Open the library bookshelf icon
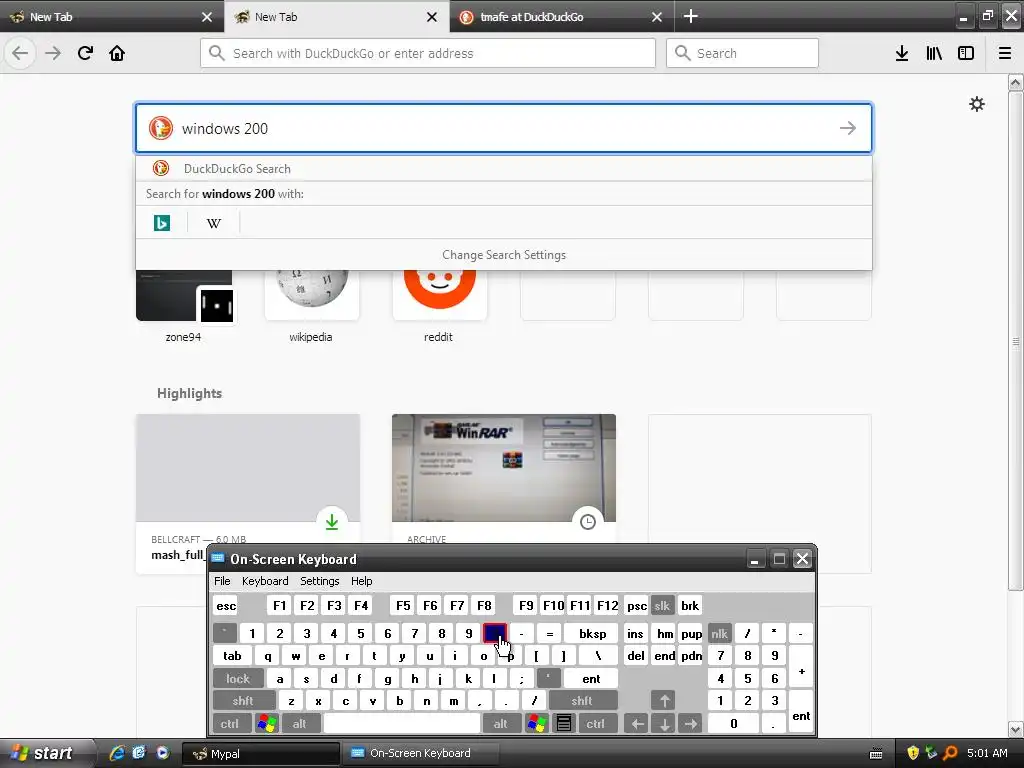This screenshot has width=1024, height=768. [934, 53]
